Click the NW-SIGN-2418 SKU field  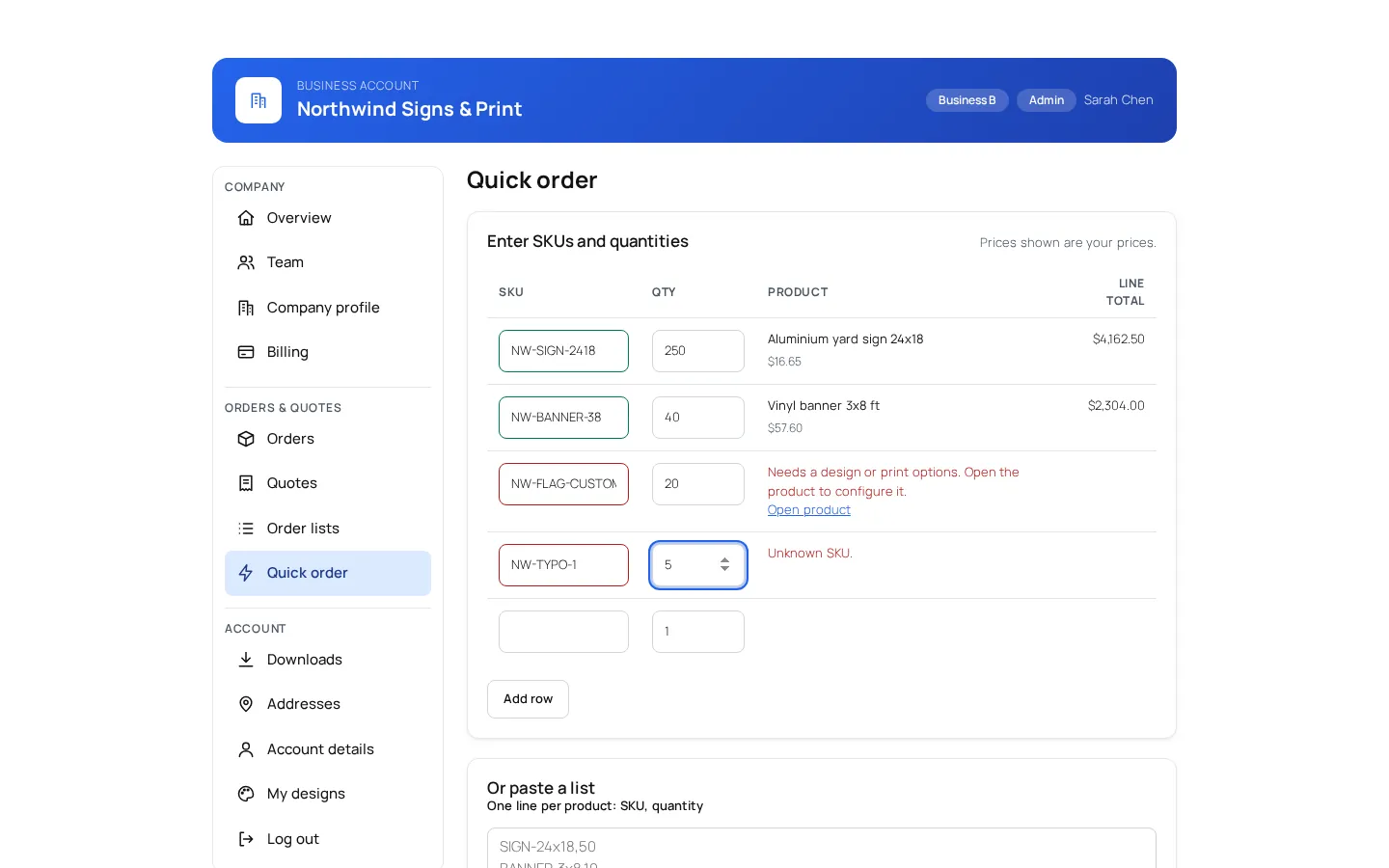click(x=563, y=351)
